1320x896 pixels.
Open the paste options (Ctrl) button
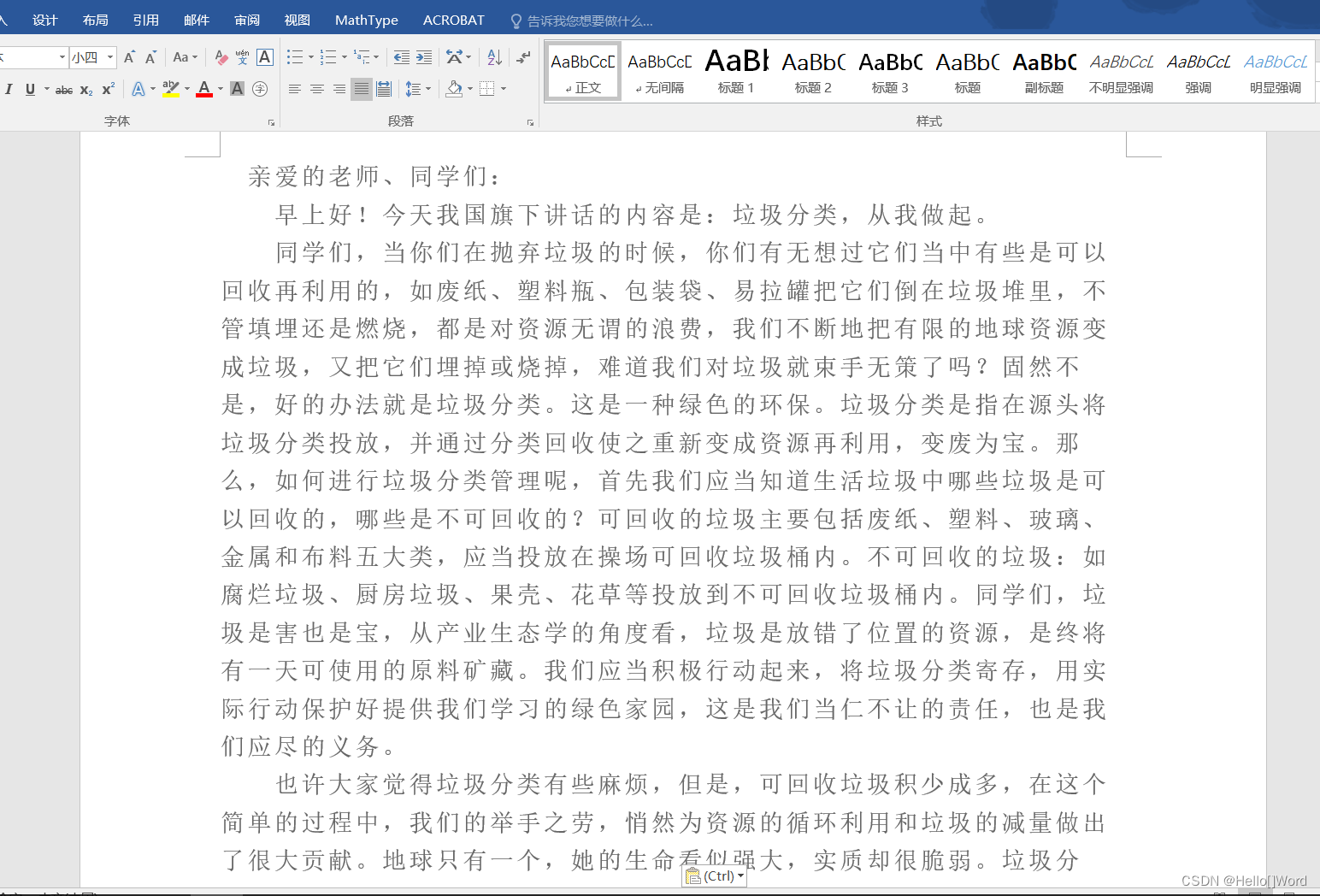[x=715, y=876]
